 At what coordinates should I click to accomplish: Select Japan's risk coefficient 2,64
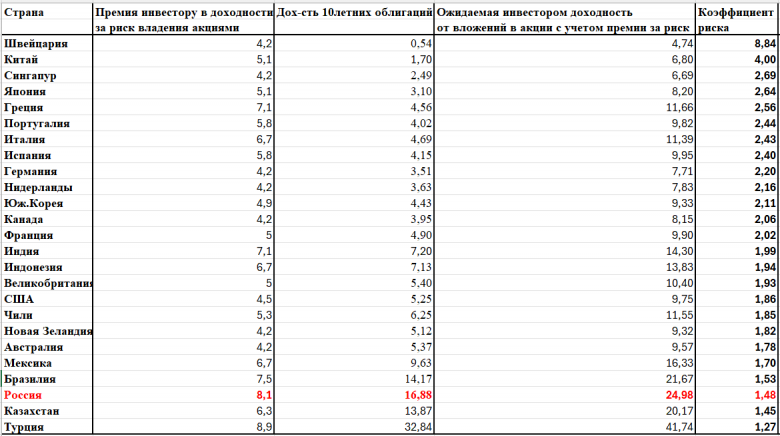pos(765,92)
